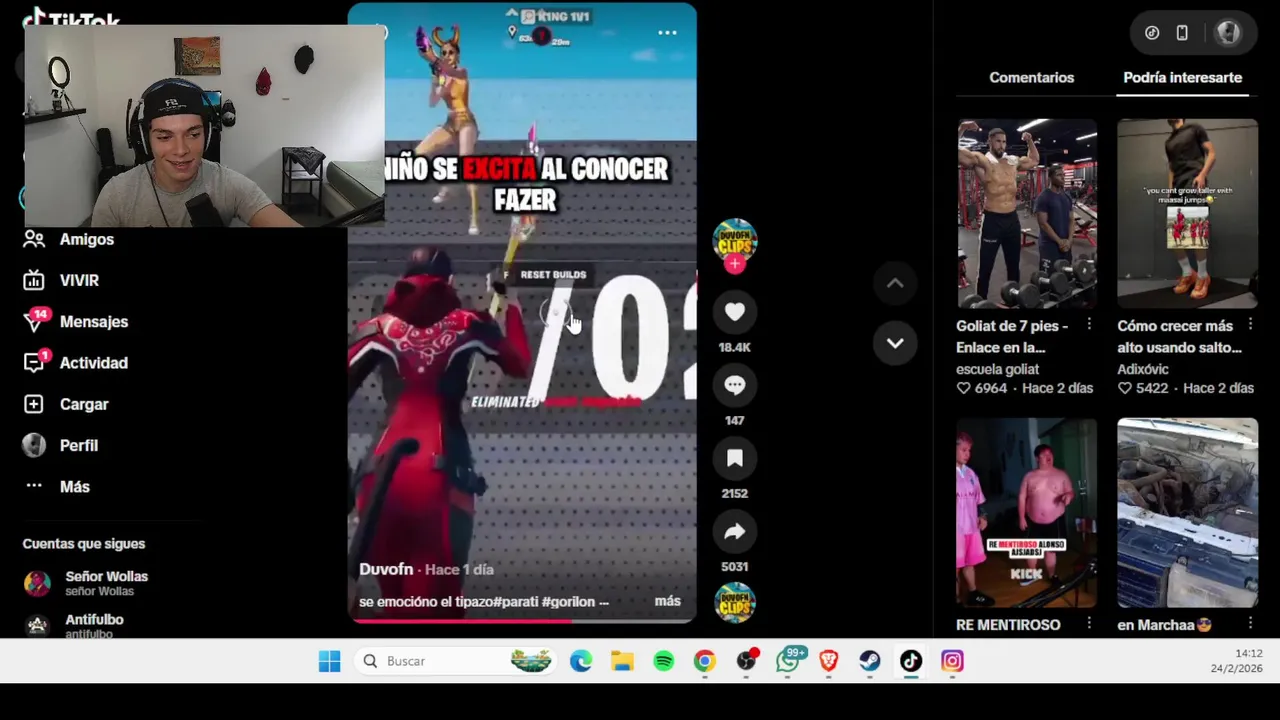Switch to the Comentarios tab
1280x720 pixels.
(x=1031, y=77)
